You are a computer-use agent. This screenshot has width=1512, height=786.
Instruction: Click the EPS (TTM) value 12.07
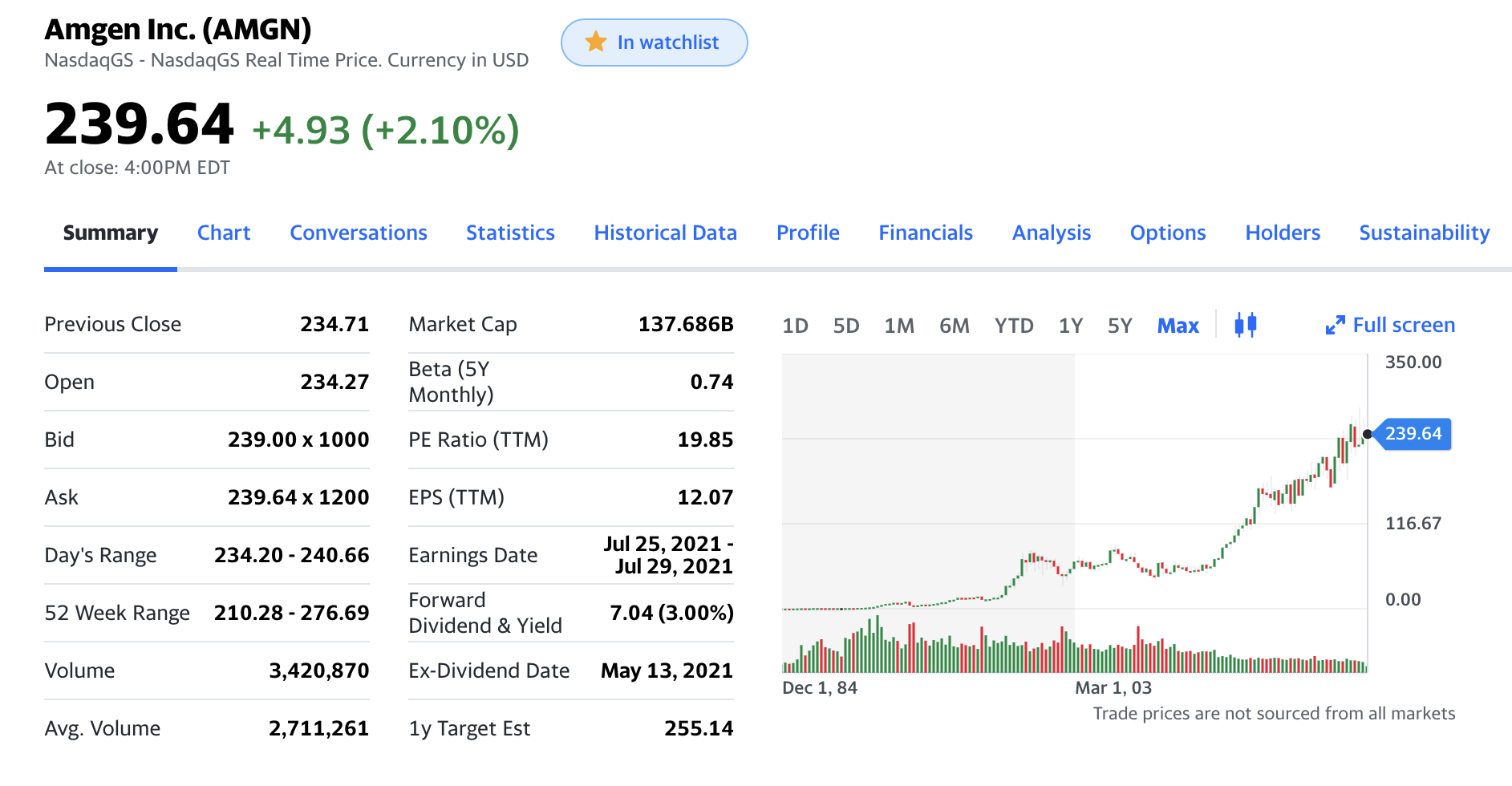pyautogui.click(x=705, y=497)
